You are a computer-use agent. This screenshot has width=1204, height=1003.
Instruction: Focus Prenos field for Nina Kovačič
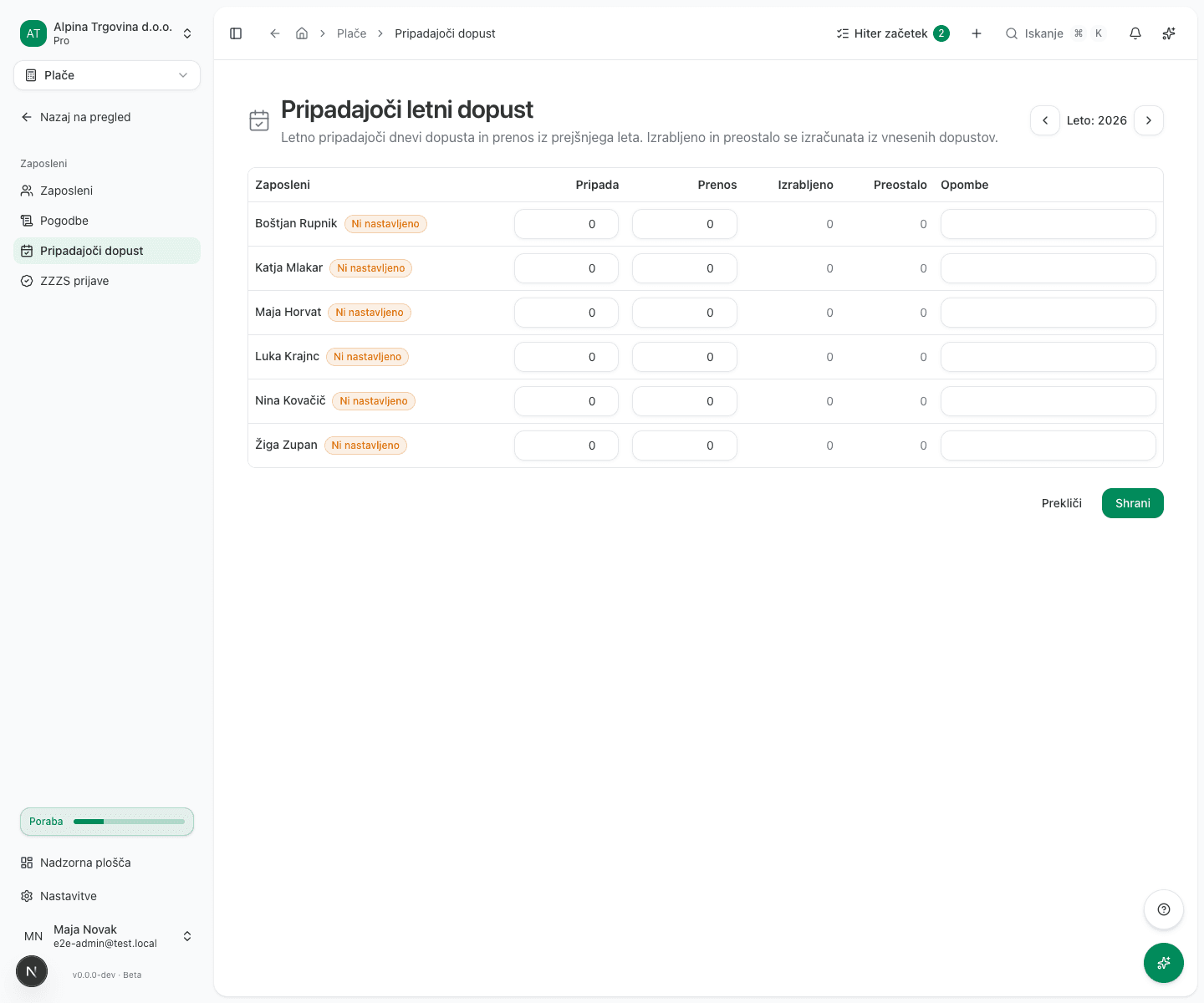pyautogui.click(x=685, y=401)
